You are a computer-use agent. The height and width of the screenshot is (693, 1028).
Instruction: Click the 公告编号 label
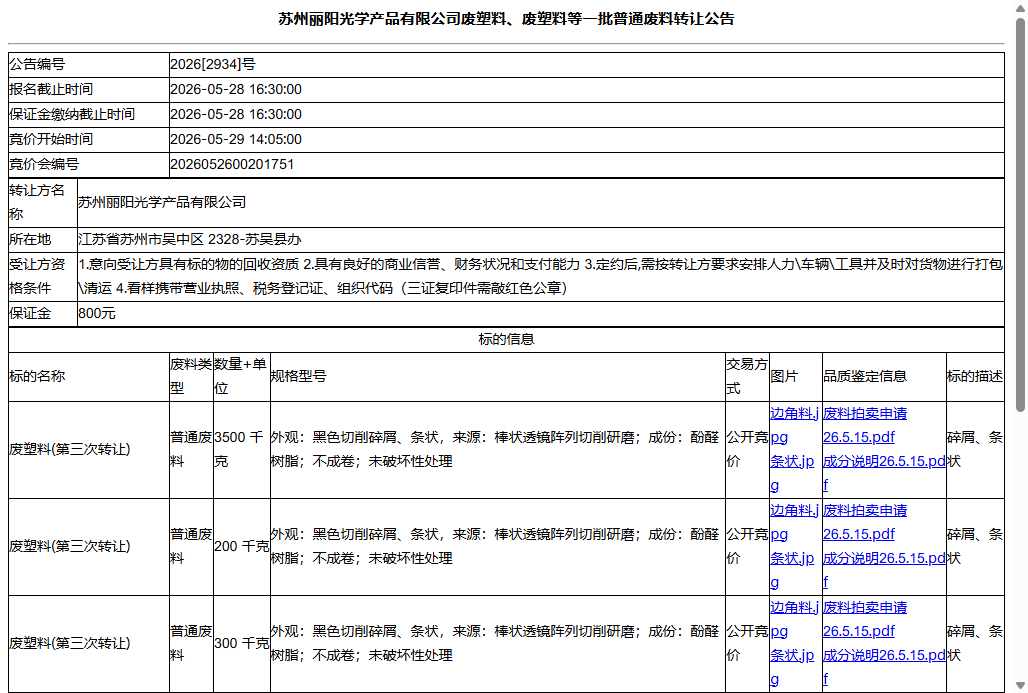click(x=37, y=64)
